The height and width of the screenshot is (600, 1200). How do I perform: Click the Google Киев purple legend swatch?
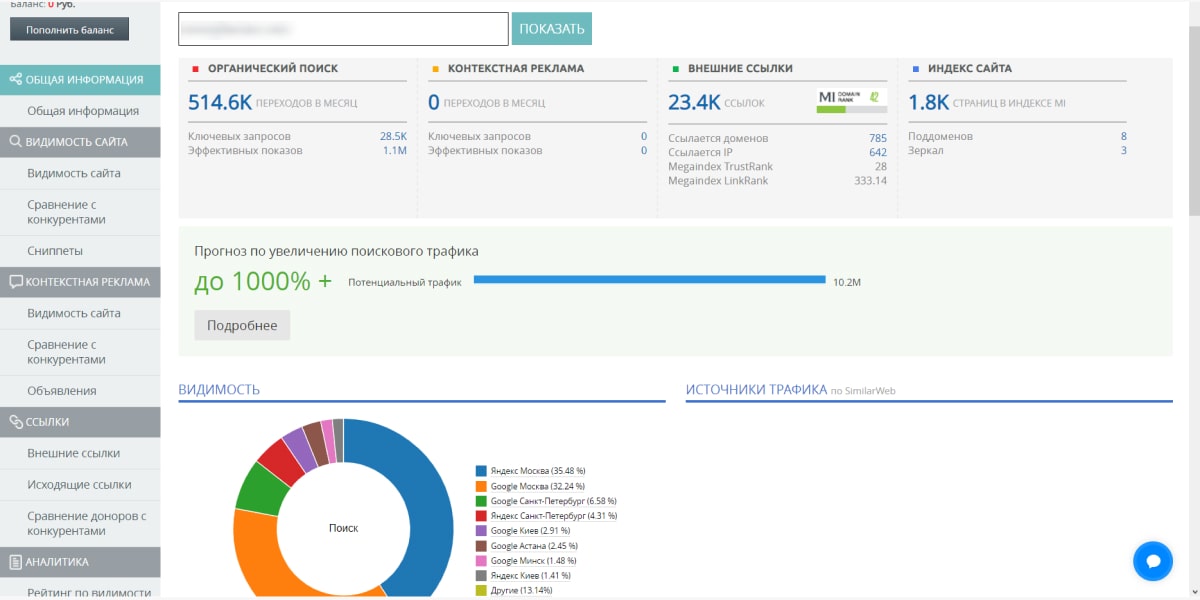(481, 531)
